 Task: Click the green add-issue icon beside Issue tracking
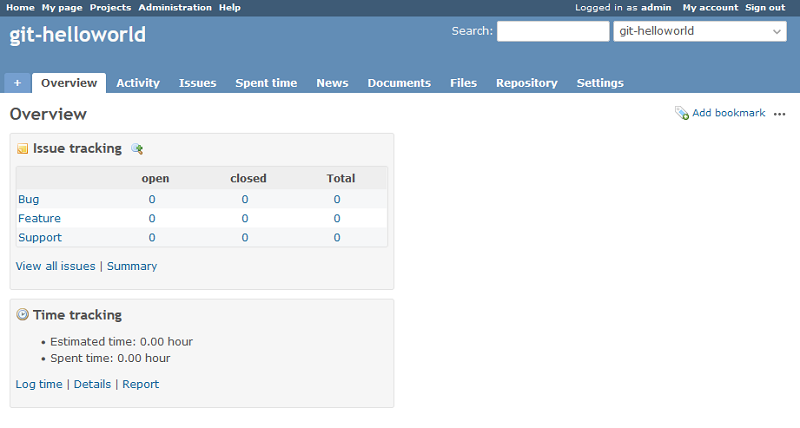tap(137, 149)
